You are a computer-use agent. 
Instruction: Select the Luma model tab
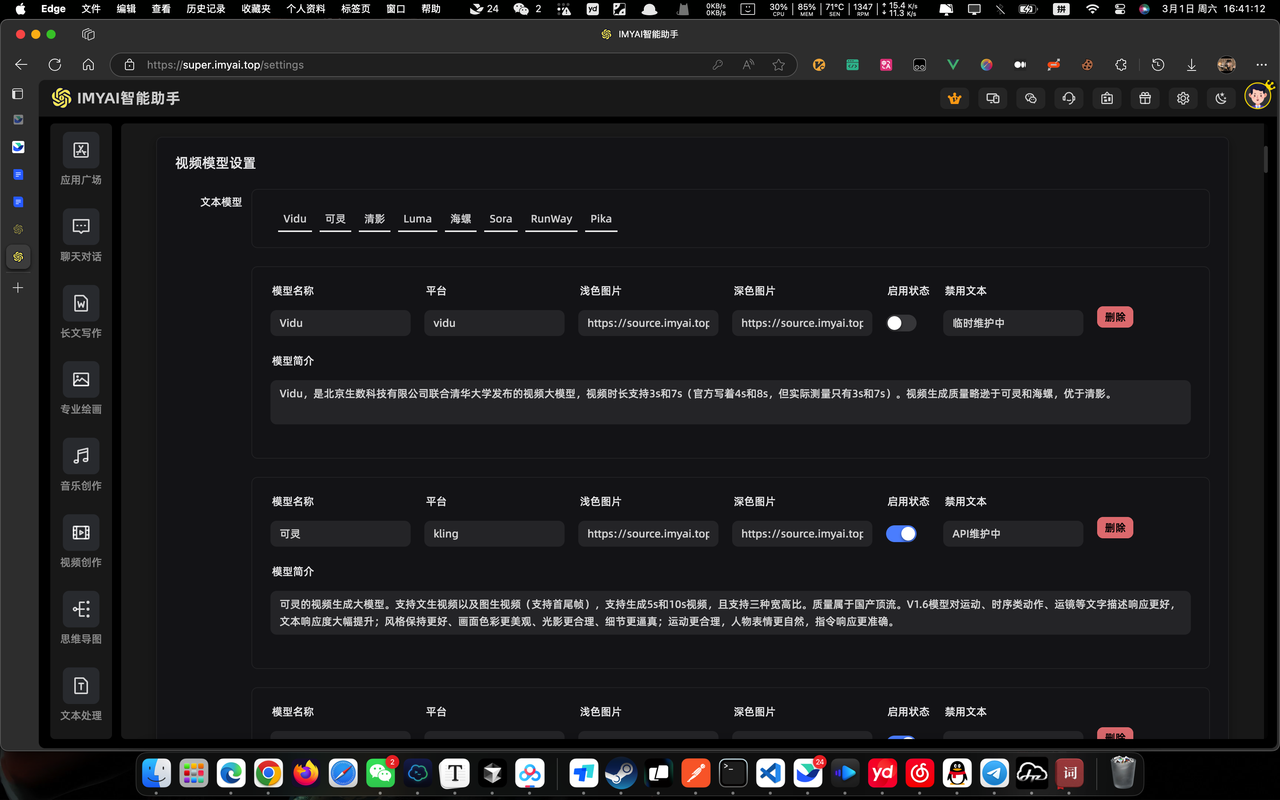click(x=418, y=219)
